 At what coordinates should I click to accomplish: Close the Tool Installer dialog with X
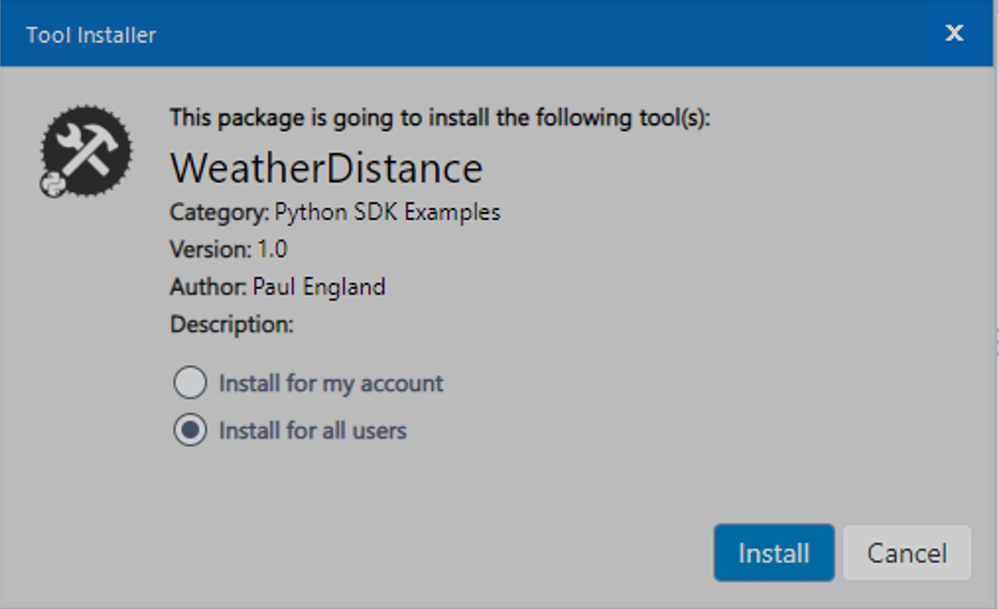coord(954,33)
